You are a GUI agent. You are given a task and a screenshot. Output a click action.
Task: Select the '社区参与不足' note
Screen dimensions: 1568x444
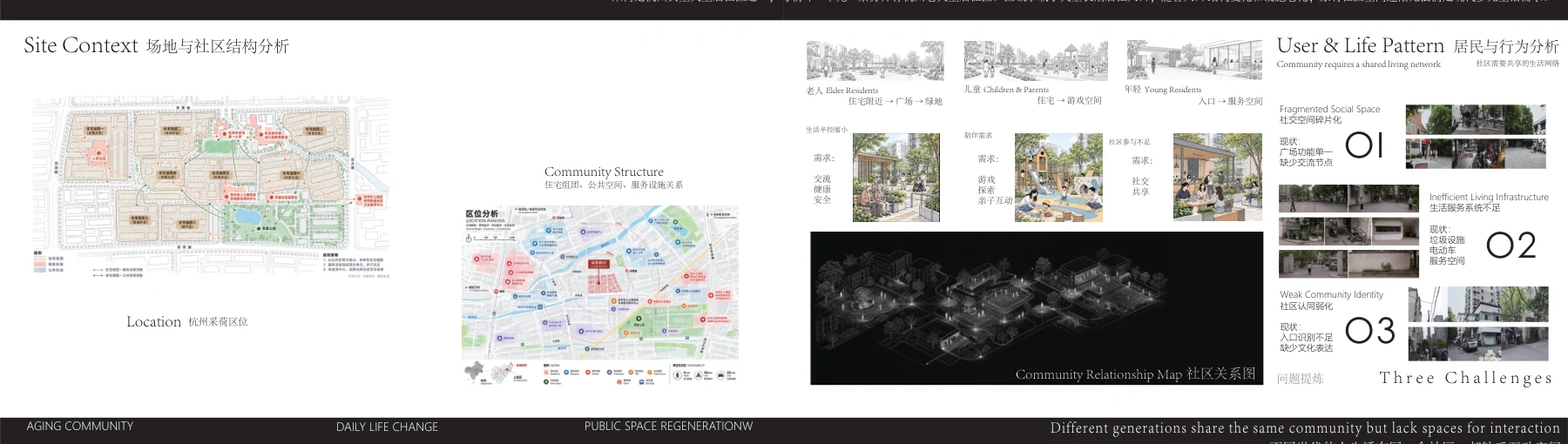1129,142
